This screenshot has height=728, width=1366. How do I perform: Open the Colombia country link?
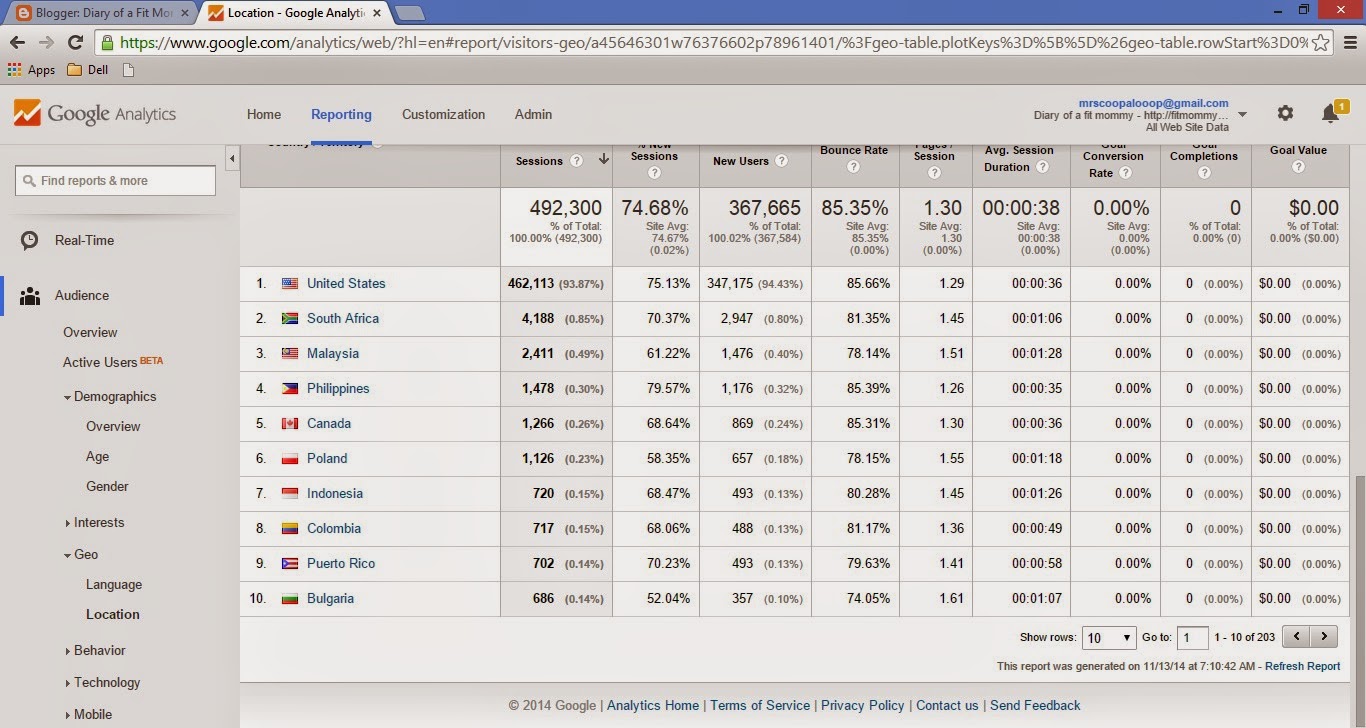click(334, 528)
